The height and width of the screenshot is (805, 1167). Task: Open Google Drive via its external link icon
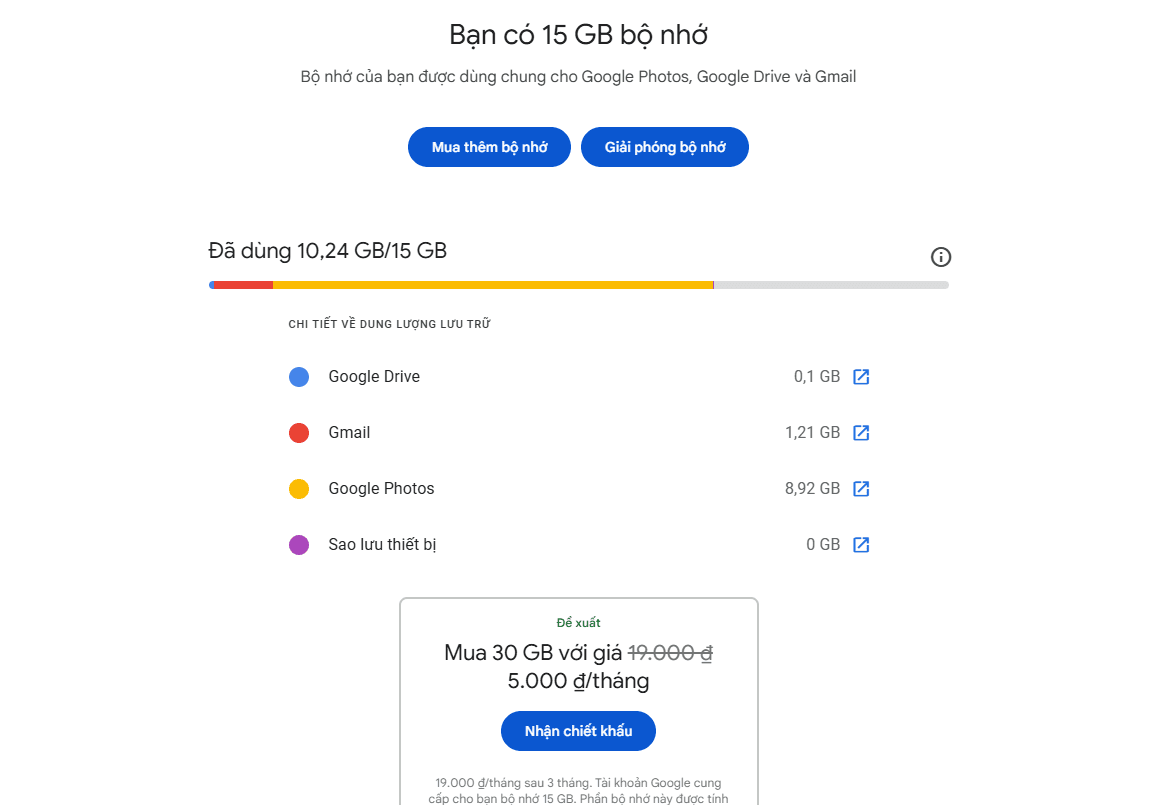861,376
